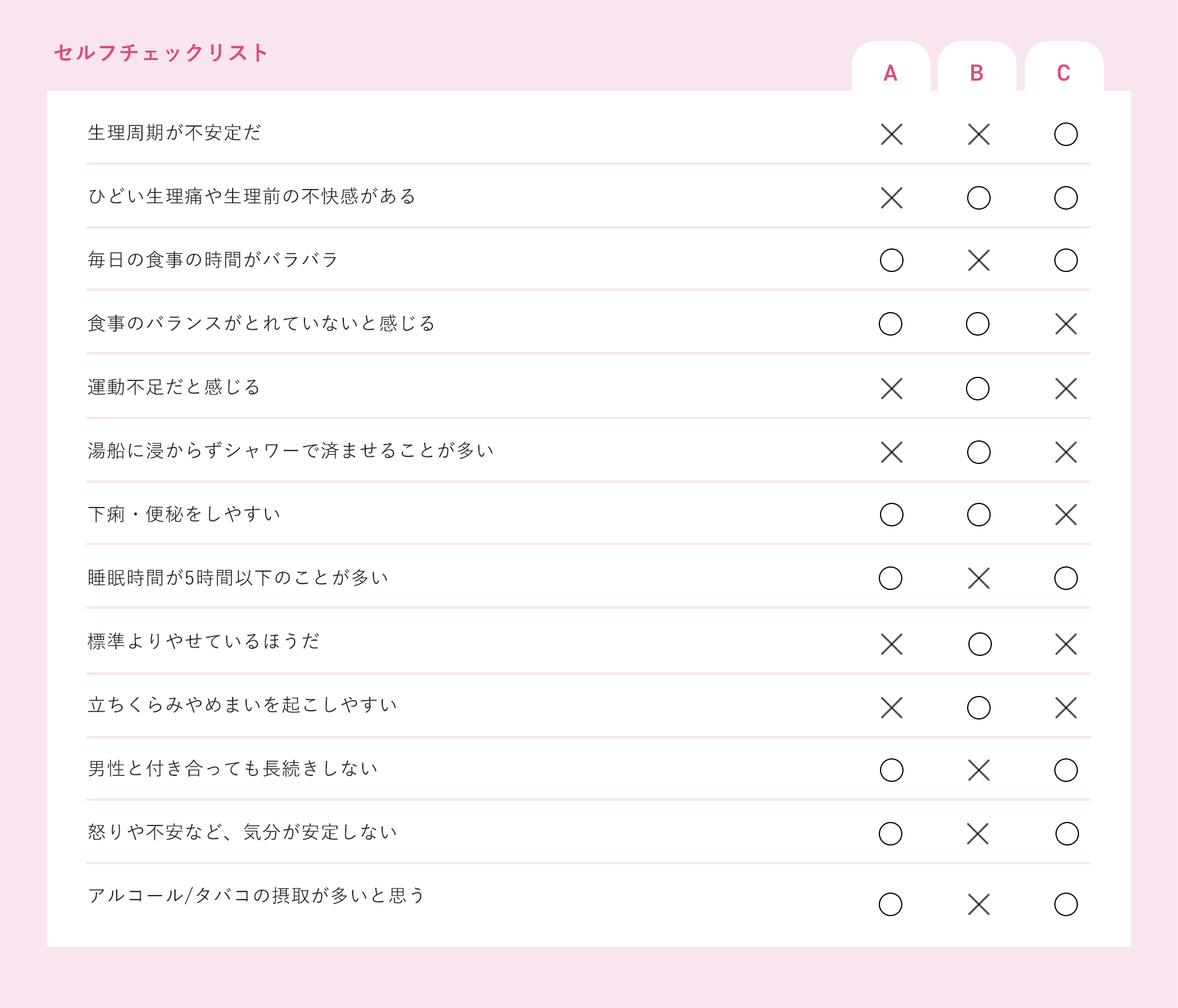Click circle in column A for 食事のバランス row

point(891,324)
